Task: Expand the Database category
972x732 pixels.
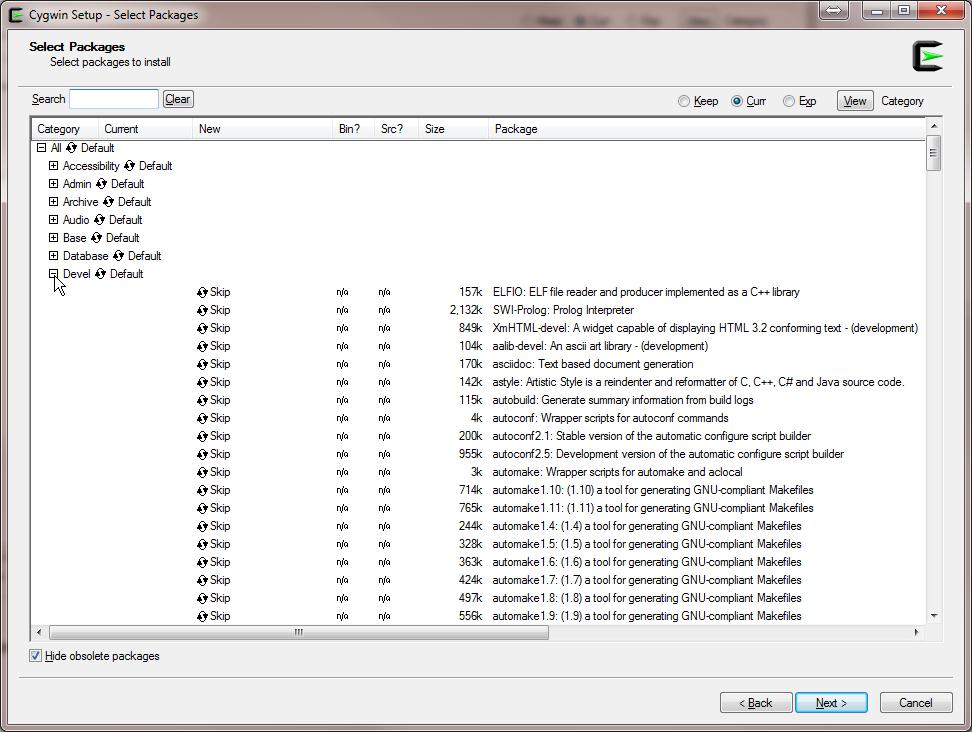Action: pyautogui.click(x=53, y=255)
